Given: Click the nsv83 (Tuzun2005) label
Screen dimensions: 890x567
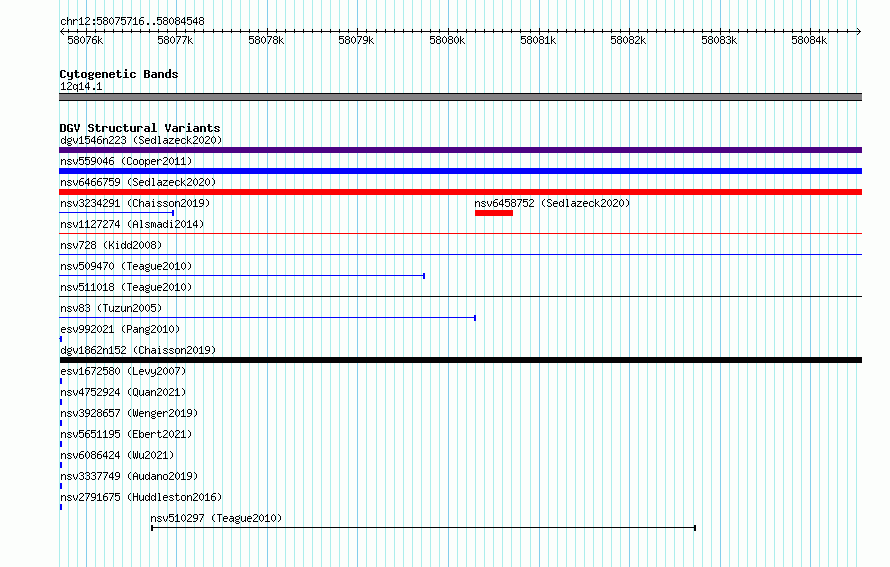Looking at the screenshot, I should coord(111,308).
